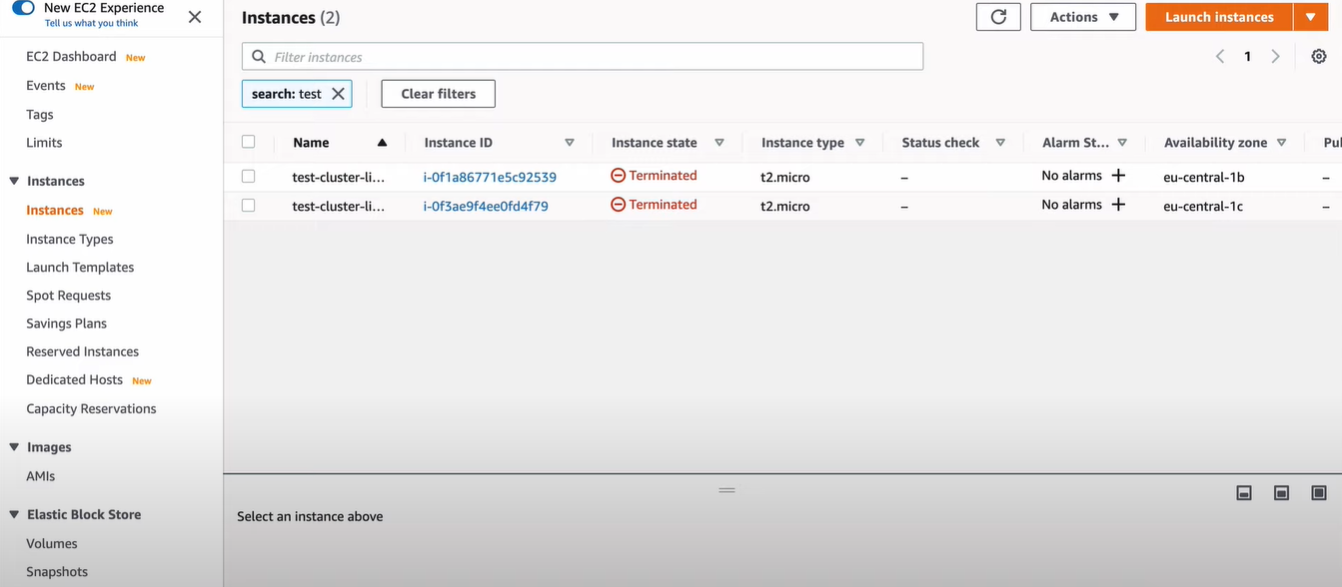Add alarm plus icon for eu-central-1b row
1342x587 pixels.
1118,175
